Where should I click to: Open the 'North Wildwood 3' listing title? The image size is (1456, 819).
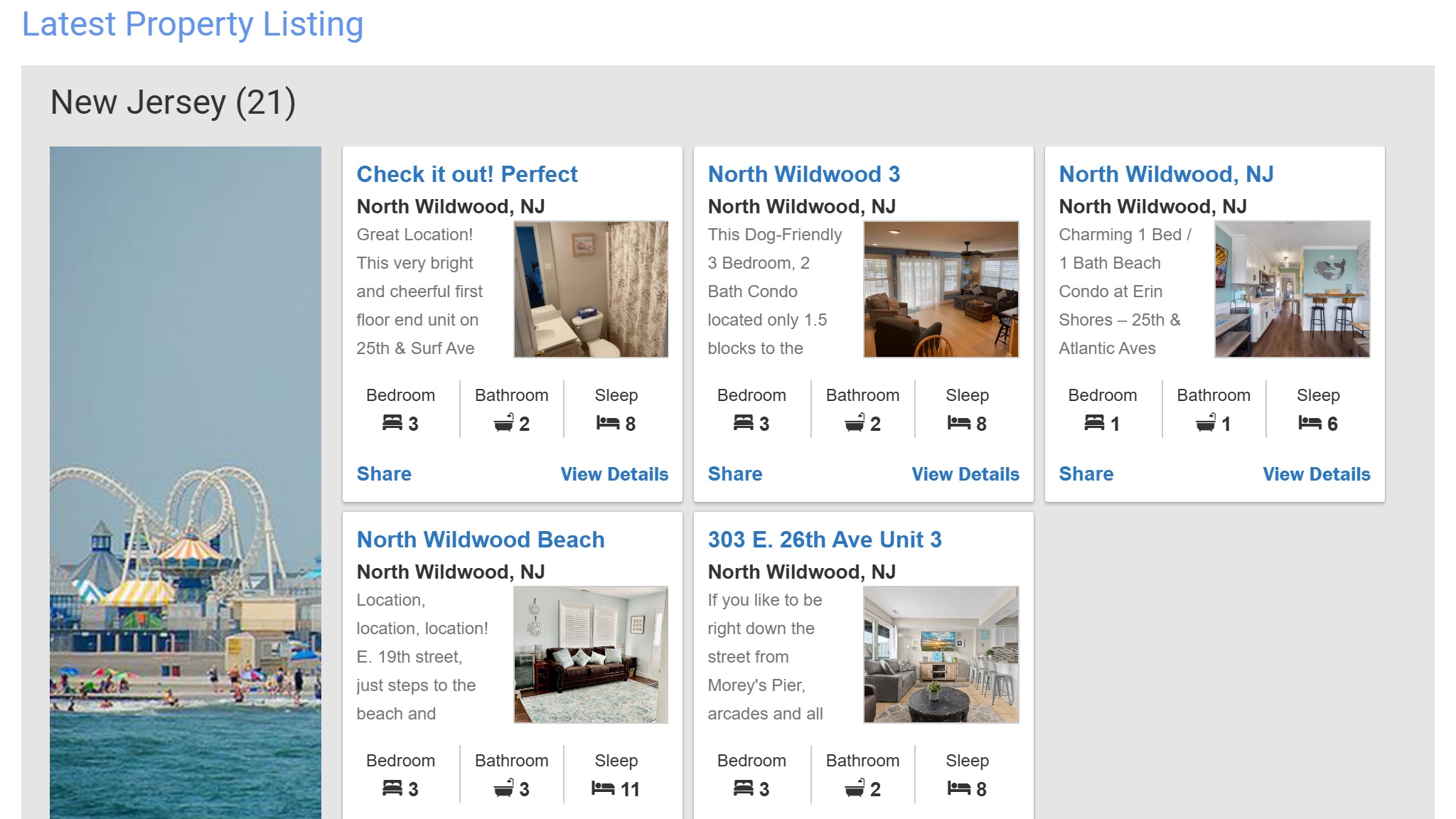click(x=804, y=174)
